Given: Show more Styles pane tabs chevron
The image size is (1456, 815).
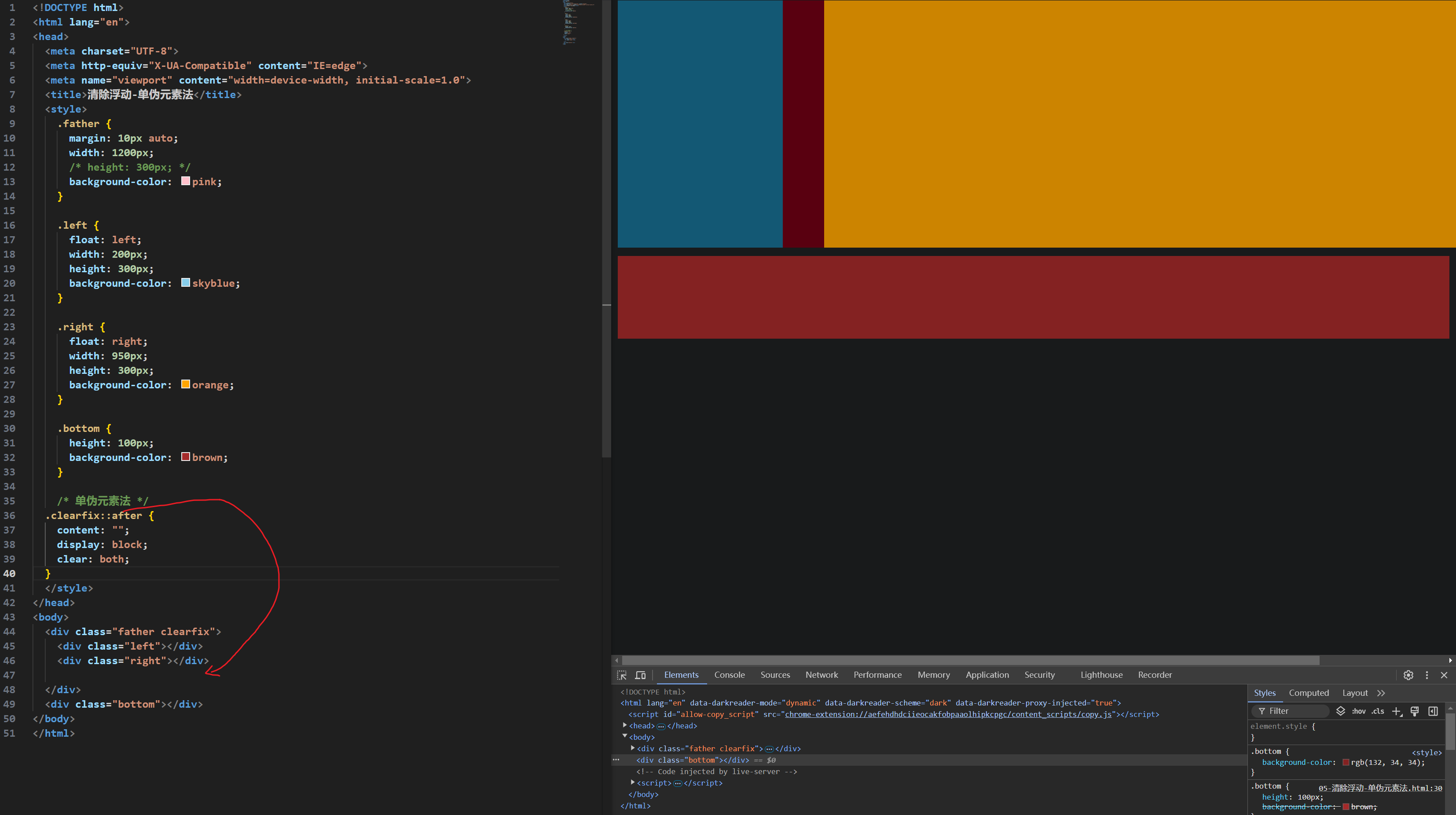Looking at the screenshot, I should point(1381,693).
